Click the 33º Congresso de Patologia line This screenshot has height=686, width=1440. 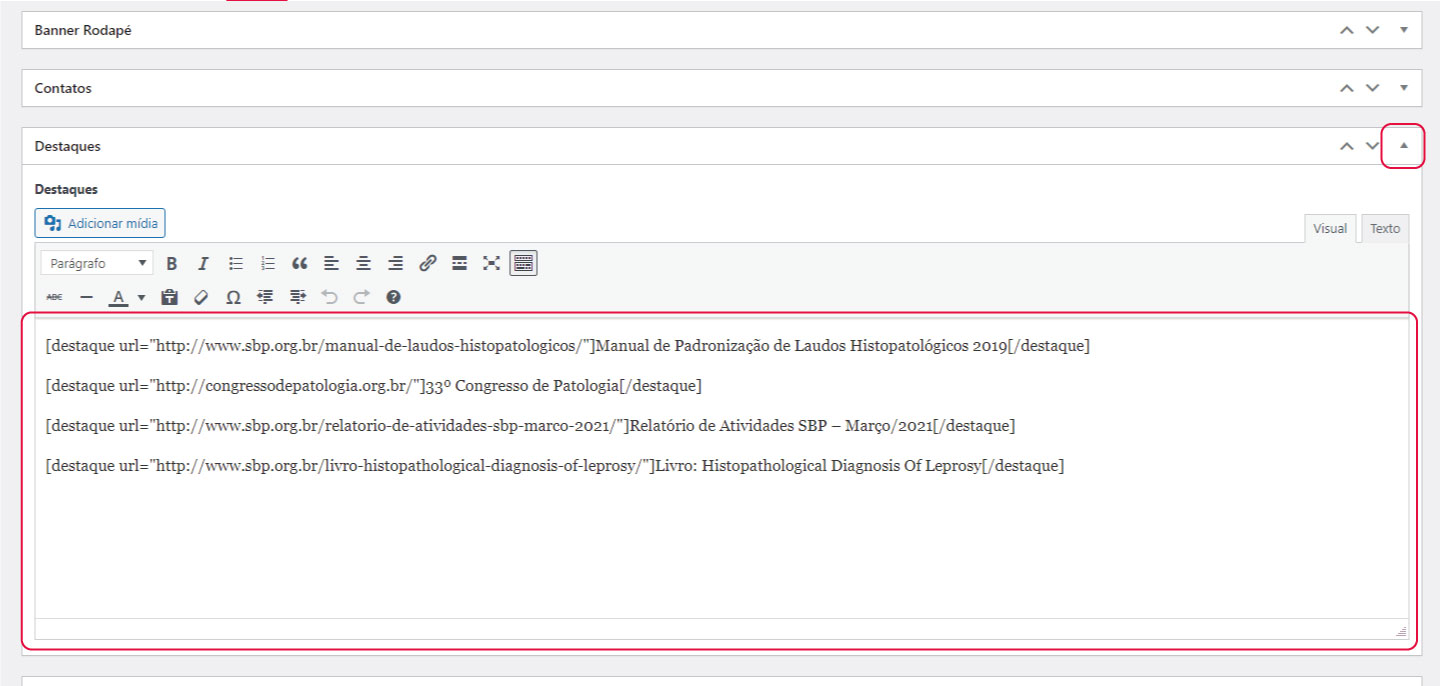(x=373, y=386)
